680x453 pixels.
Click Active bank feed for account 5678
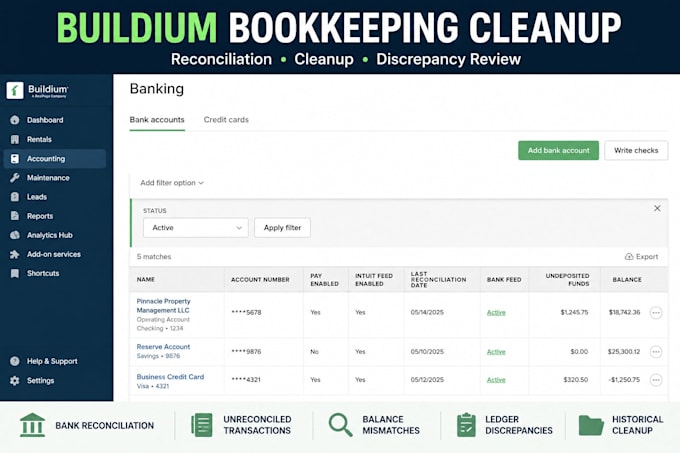[496, 313]
